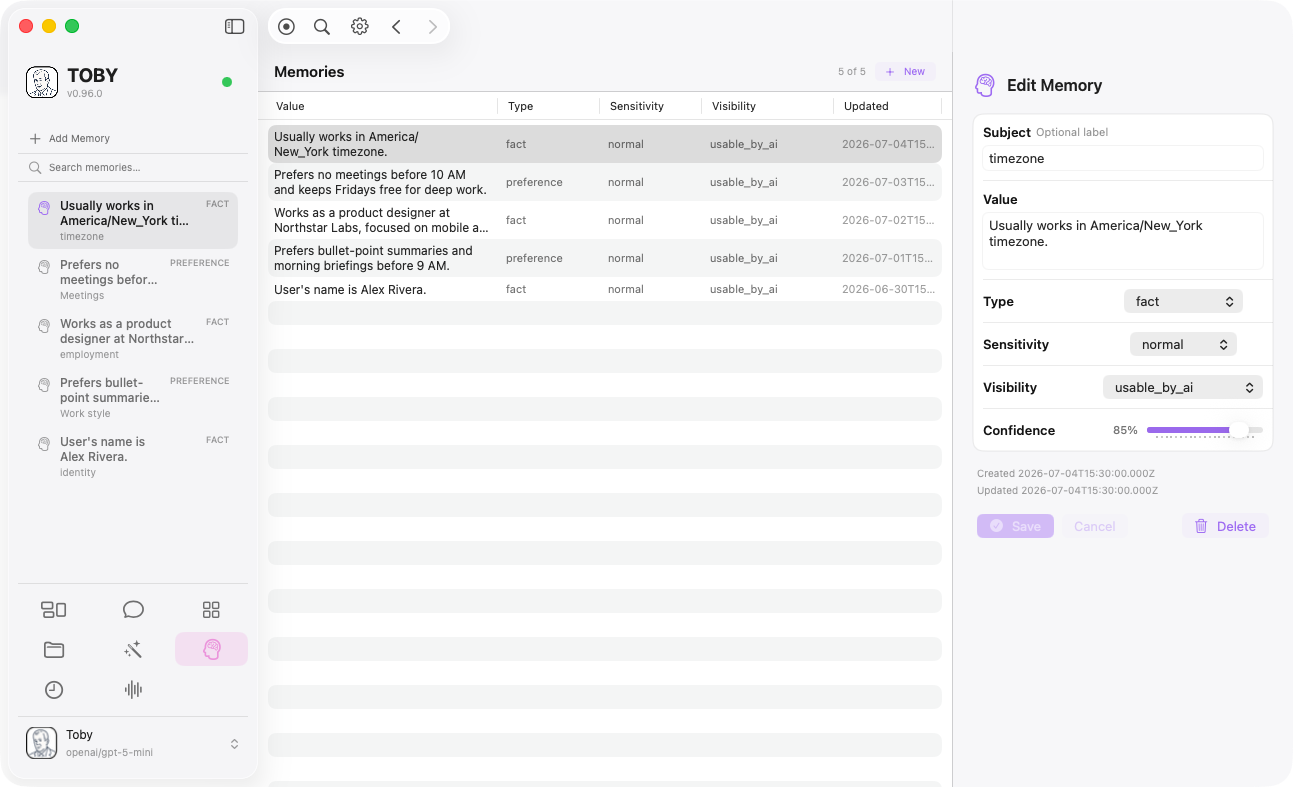Viewport: 1293px width, 787px height.
Task: Click the head icon beside identity memory
Action: 44,444
